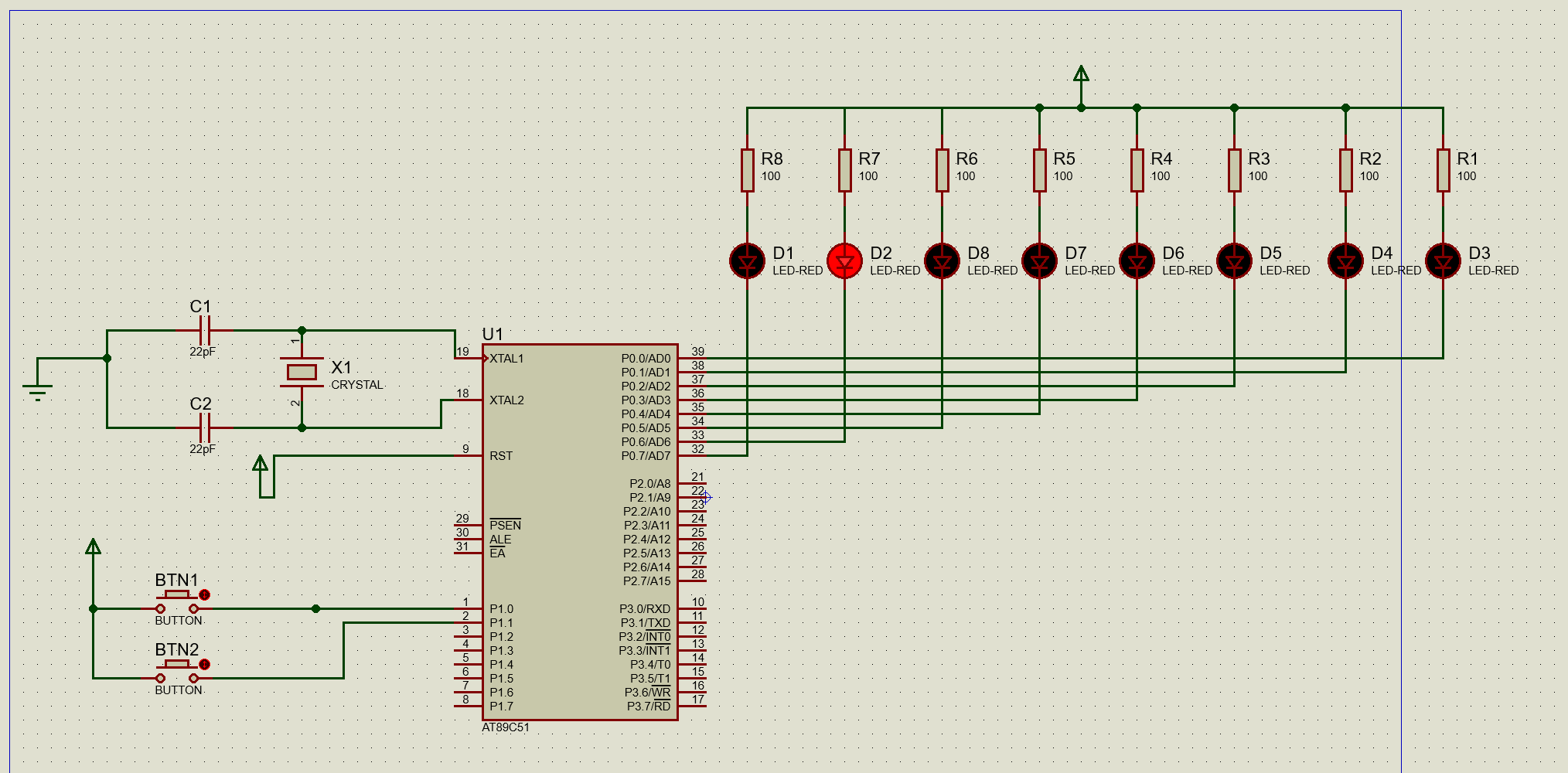Click capacitor C1 symbol
This screenshot has height=773, width=1568.
coord(204,331)
